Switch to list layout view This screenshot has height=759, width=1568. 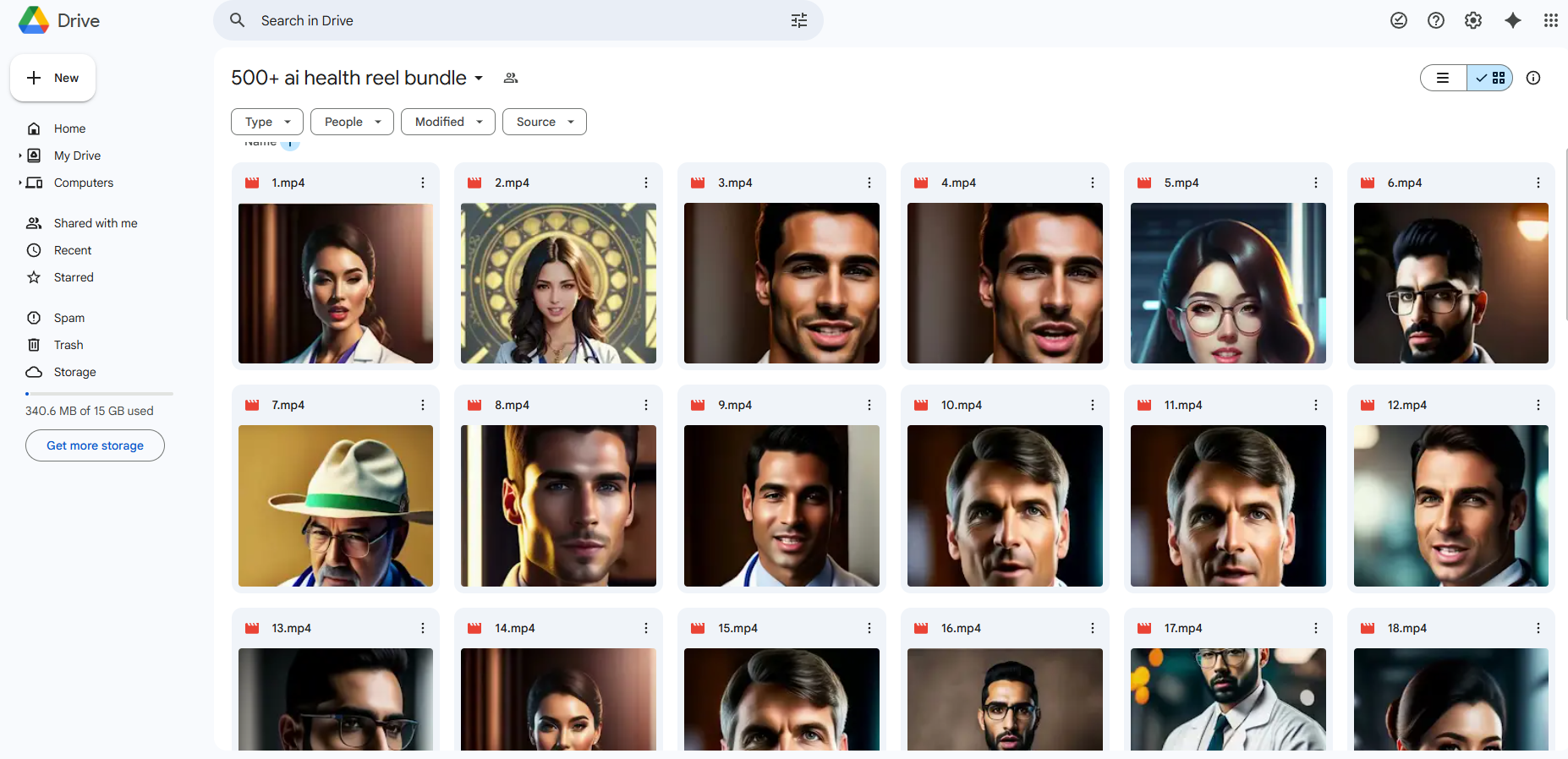coord(1444,78)
